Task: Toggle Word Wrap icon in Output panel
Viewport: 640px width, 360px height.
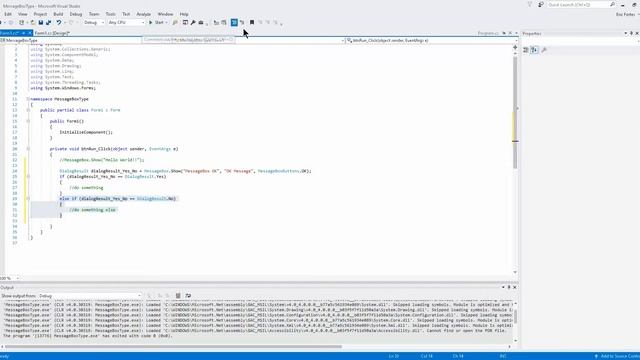Action: tap(188, 296)
